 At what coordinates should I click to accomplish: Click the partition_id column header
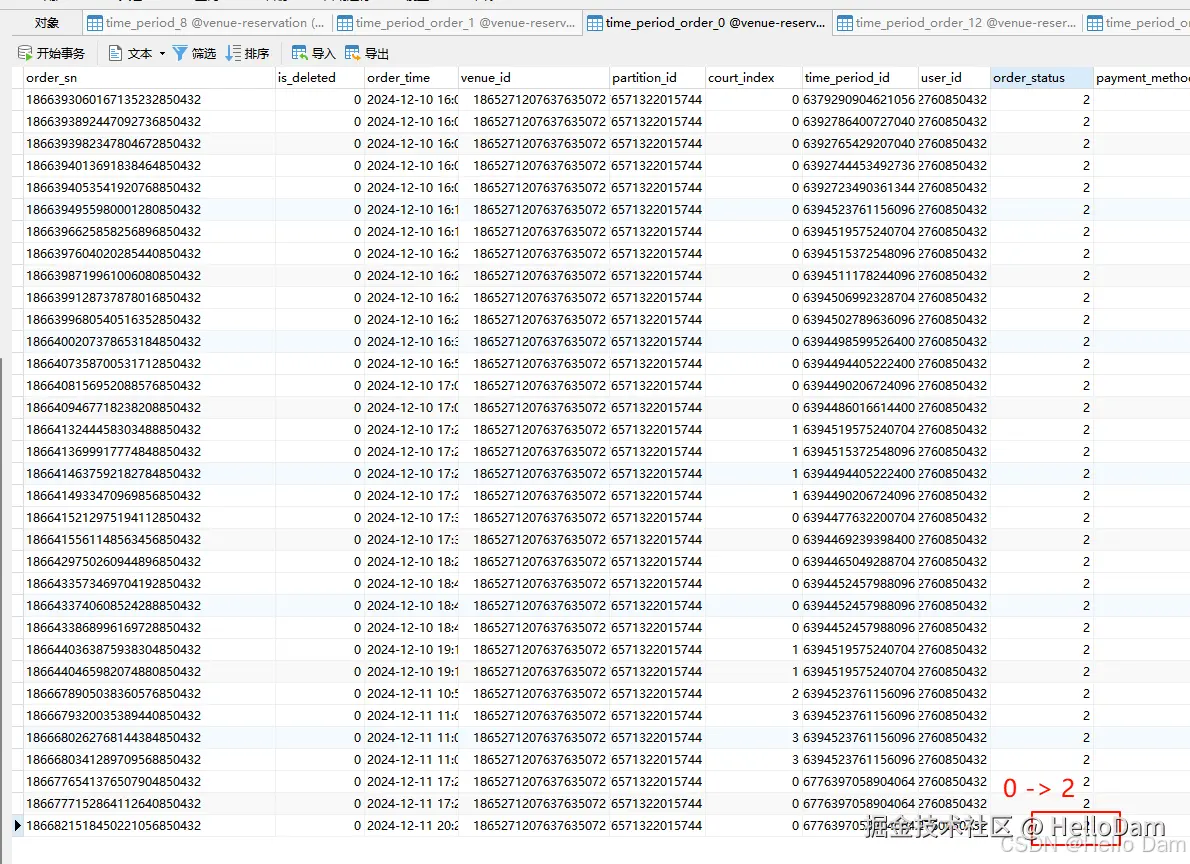click(657, 77)
